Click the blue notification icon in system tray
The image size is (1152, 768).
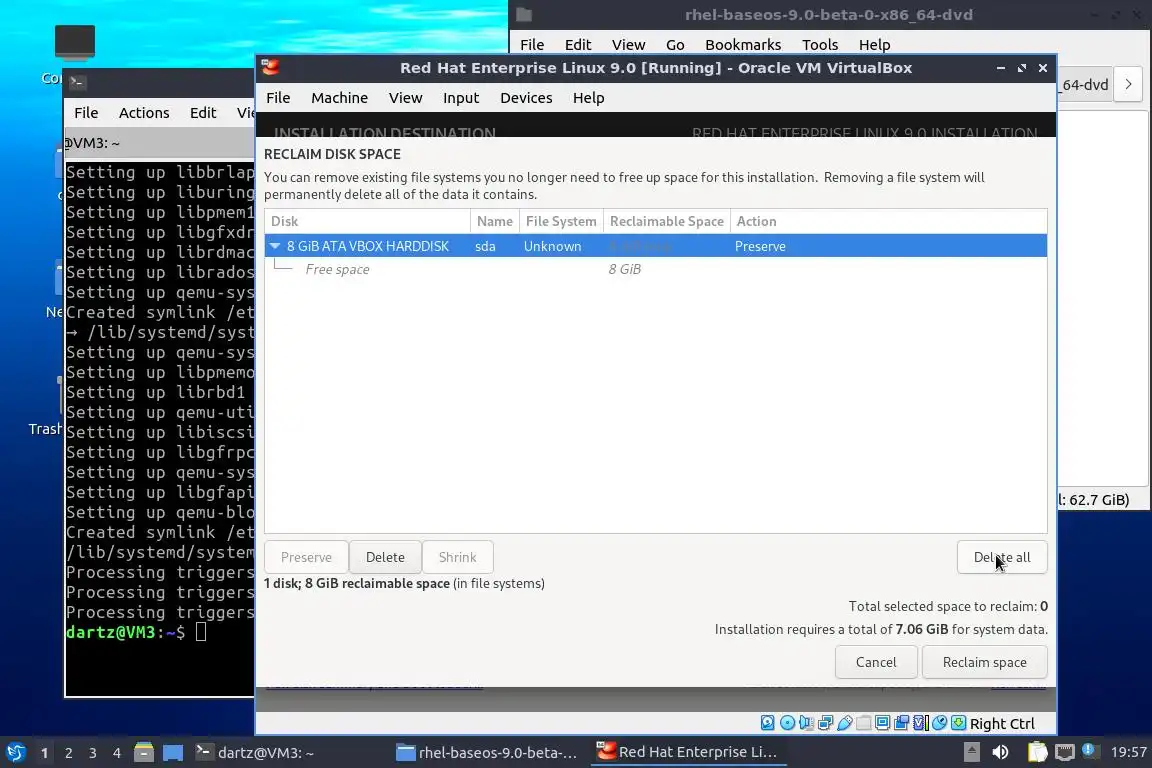click(x=1089, y=750)
